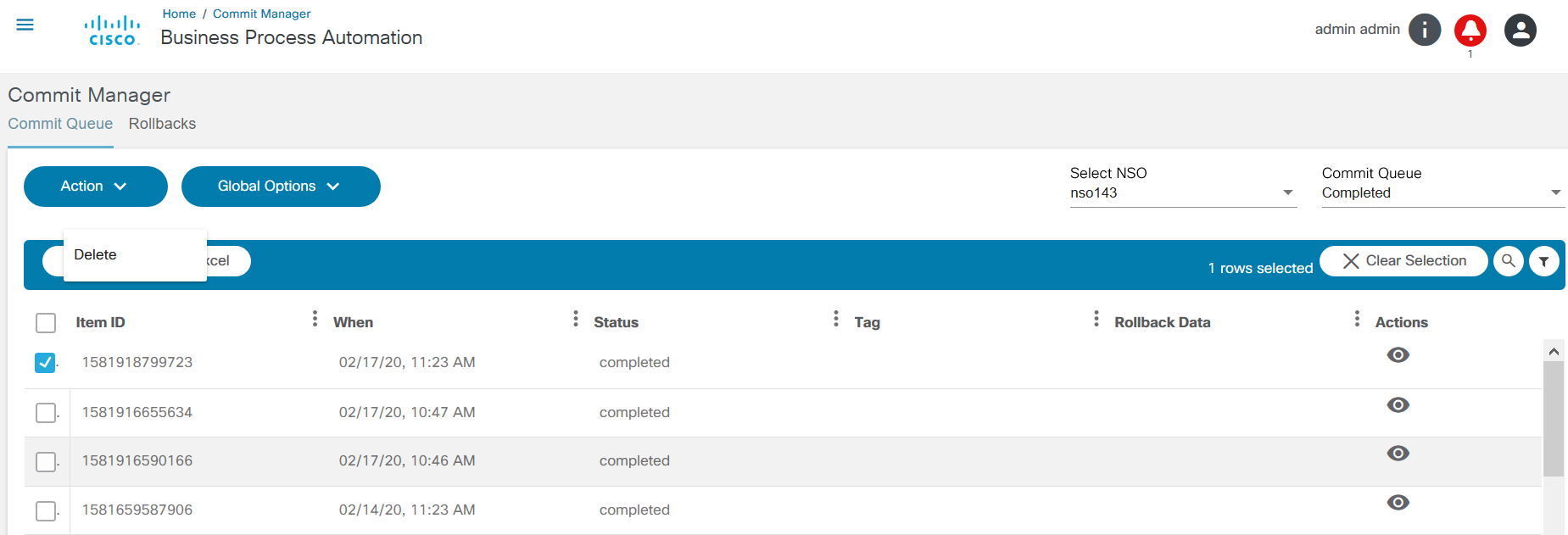Image resolution: width=1568 pixels, height=535 pixels.
Task: Open the Commit Queue status dropdown
Action: (1442, 193)
